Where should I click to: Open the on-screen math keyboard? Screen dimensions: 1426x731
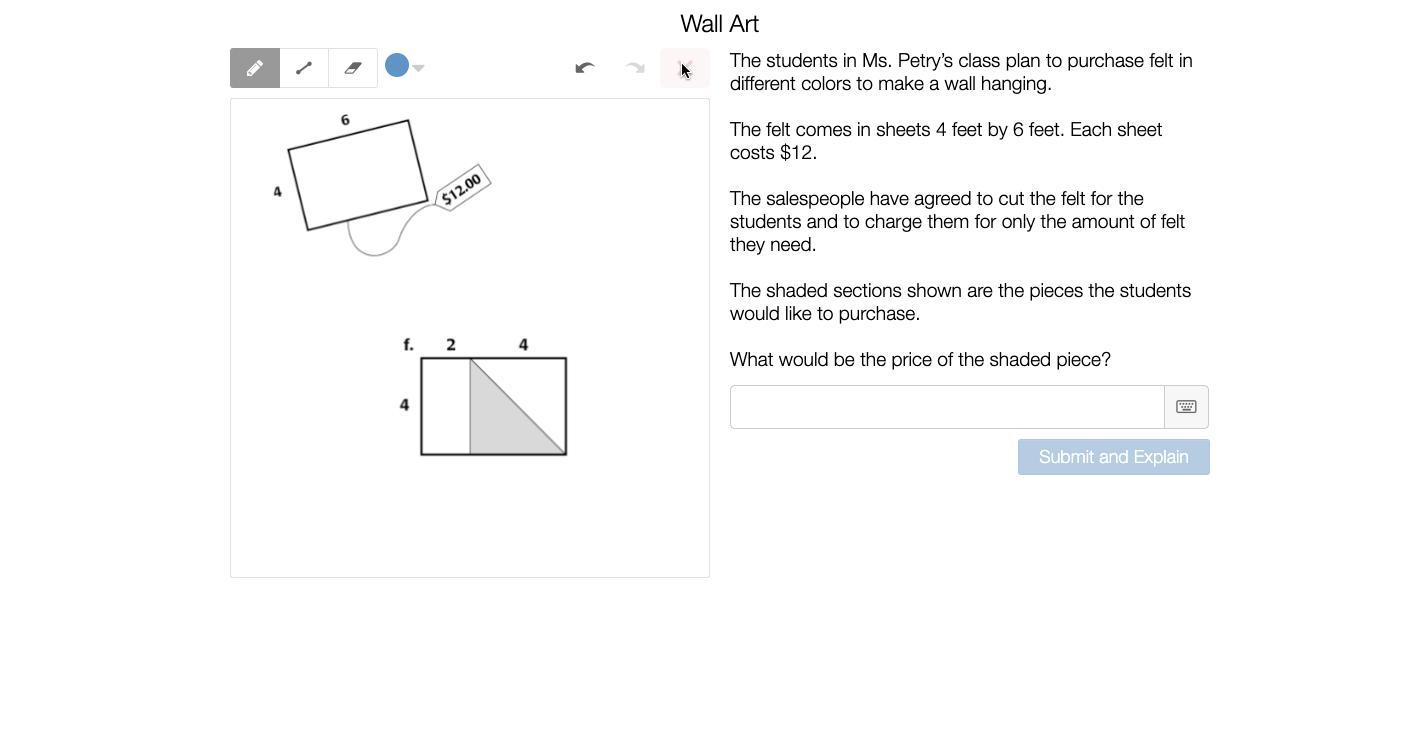1186,407
